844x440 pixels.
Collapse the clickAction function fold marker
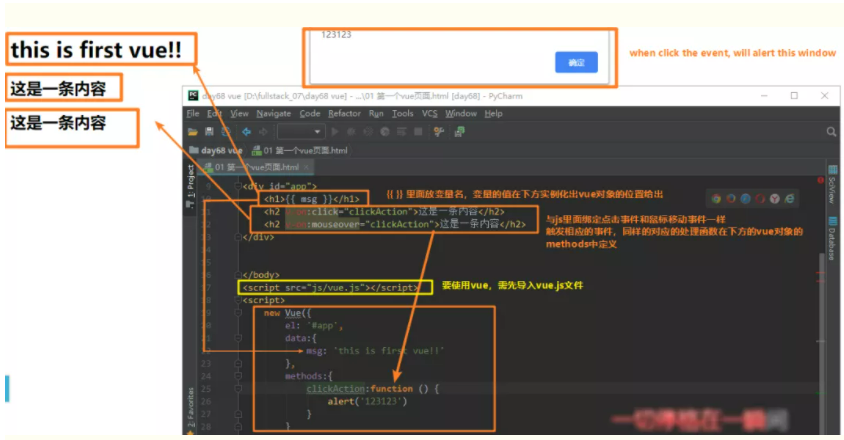[x=238, y=389]
